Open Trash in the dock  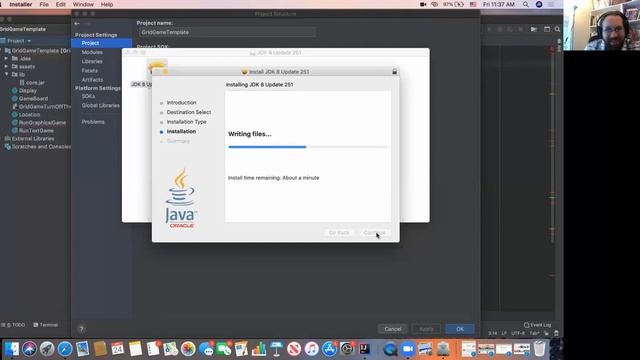pyautogui.click(x=540, y=349)
